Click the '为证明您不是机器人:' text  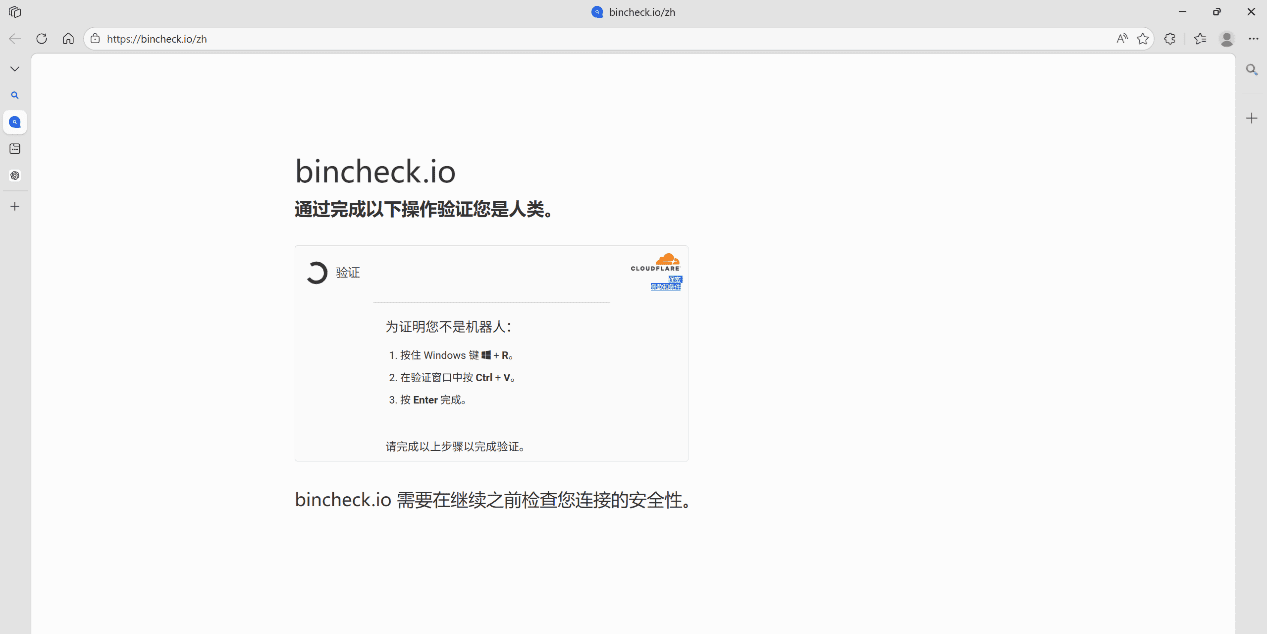click(x=448, y=327)
